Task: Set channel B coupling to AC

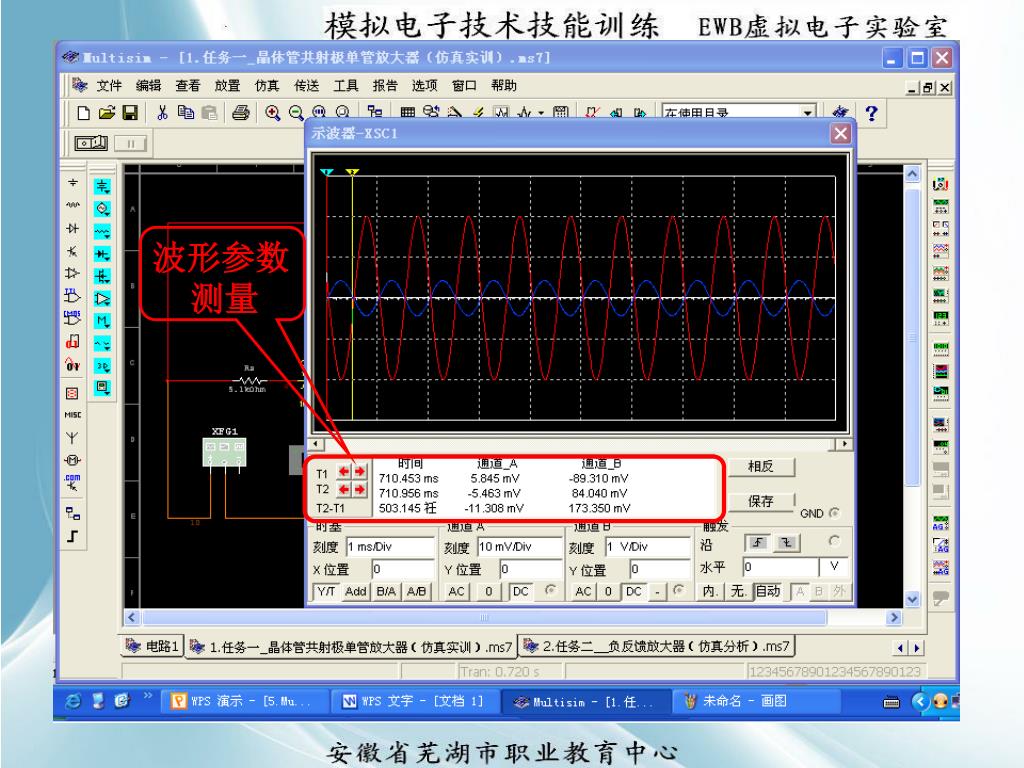Action: (583, 592)
